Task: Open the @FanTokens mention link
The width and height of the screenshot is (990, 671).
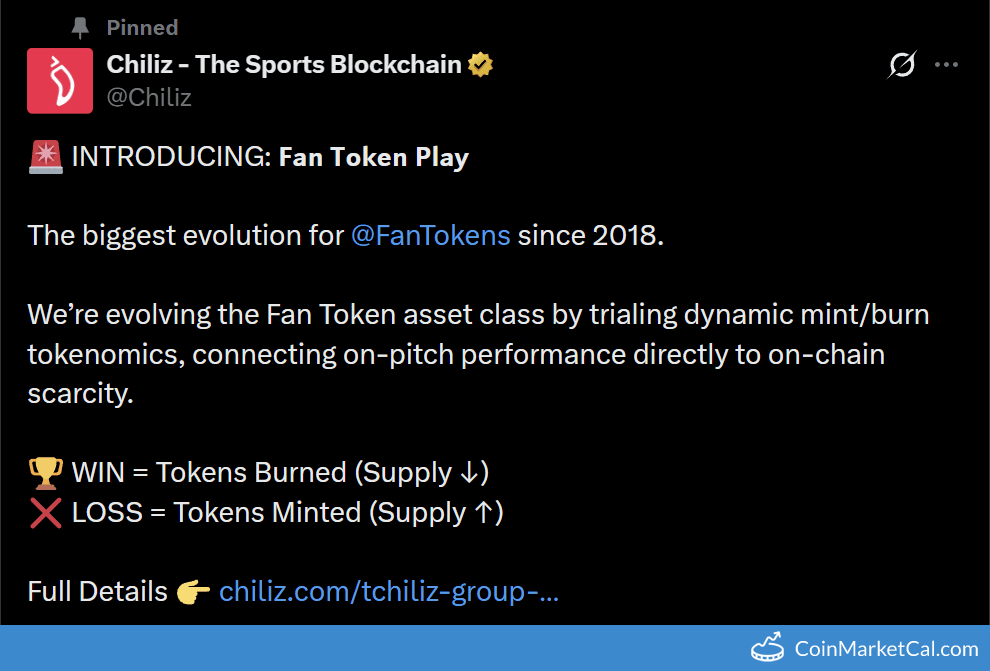Action: pos(430,236)
